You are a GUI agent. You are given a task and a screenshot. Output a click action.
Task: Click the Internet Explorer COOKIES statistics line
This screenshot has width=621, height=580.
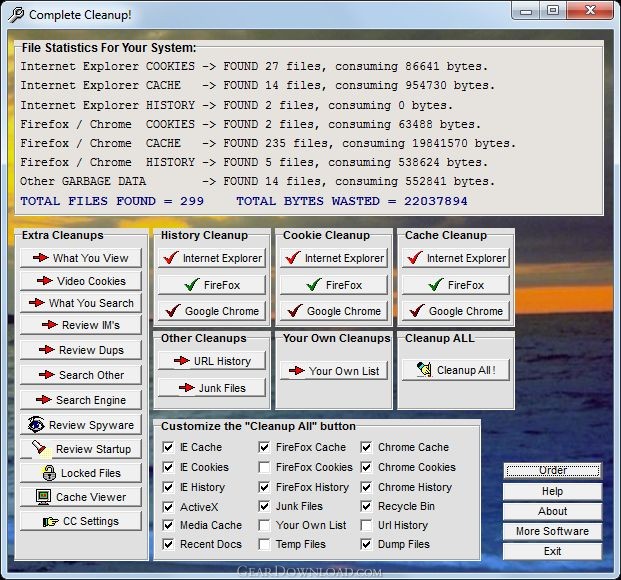point(254,66)
